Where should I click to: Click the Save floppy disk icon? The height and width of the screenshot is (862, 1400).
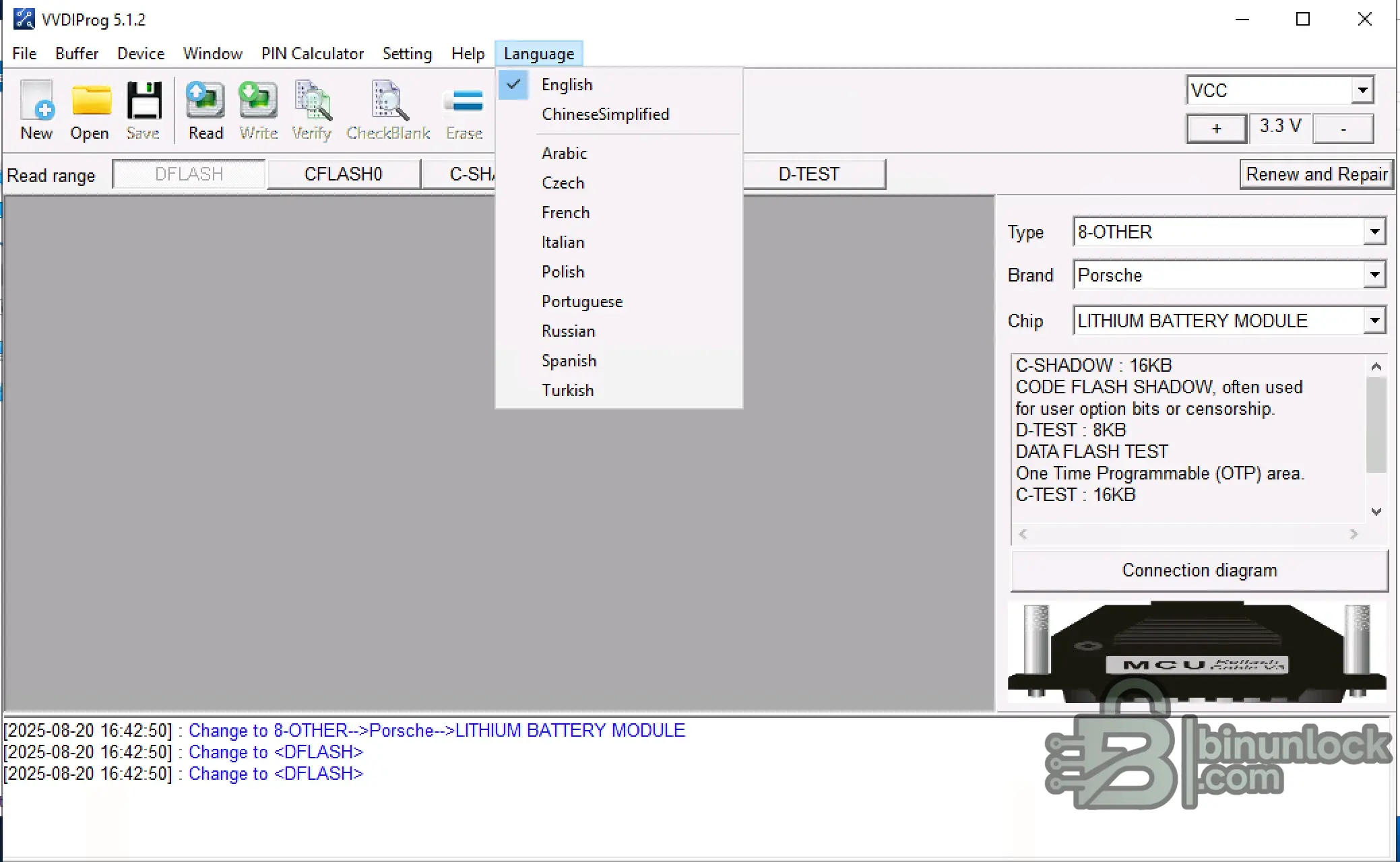[144, 101]
